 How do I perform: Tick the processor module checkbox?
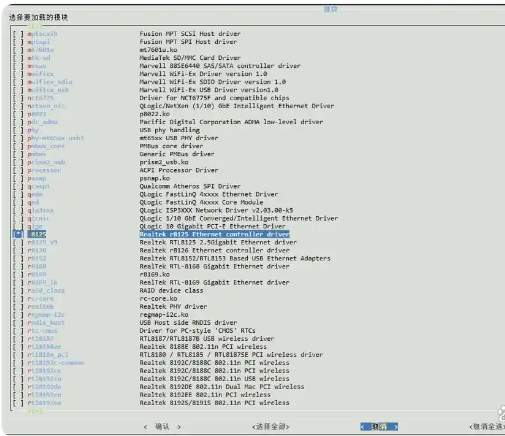point(18,170)
